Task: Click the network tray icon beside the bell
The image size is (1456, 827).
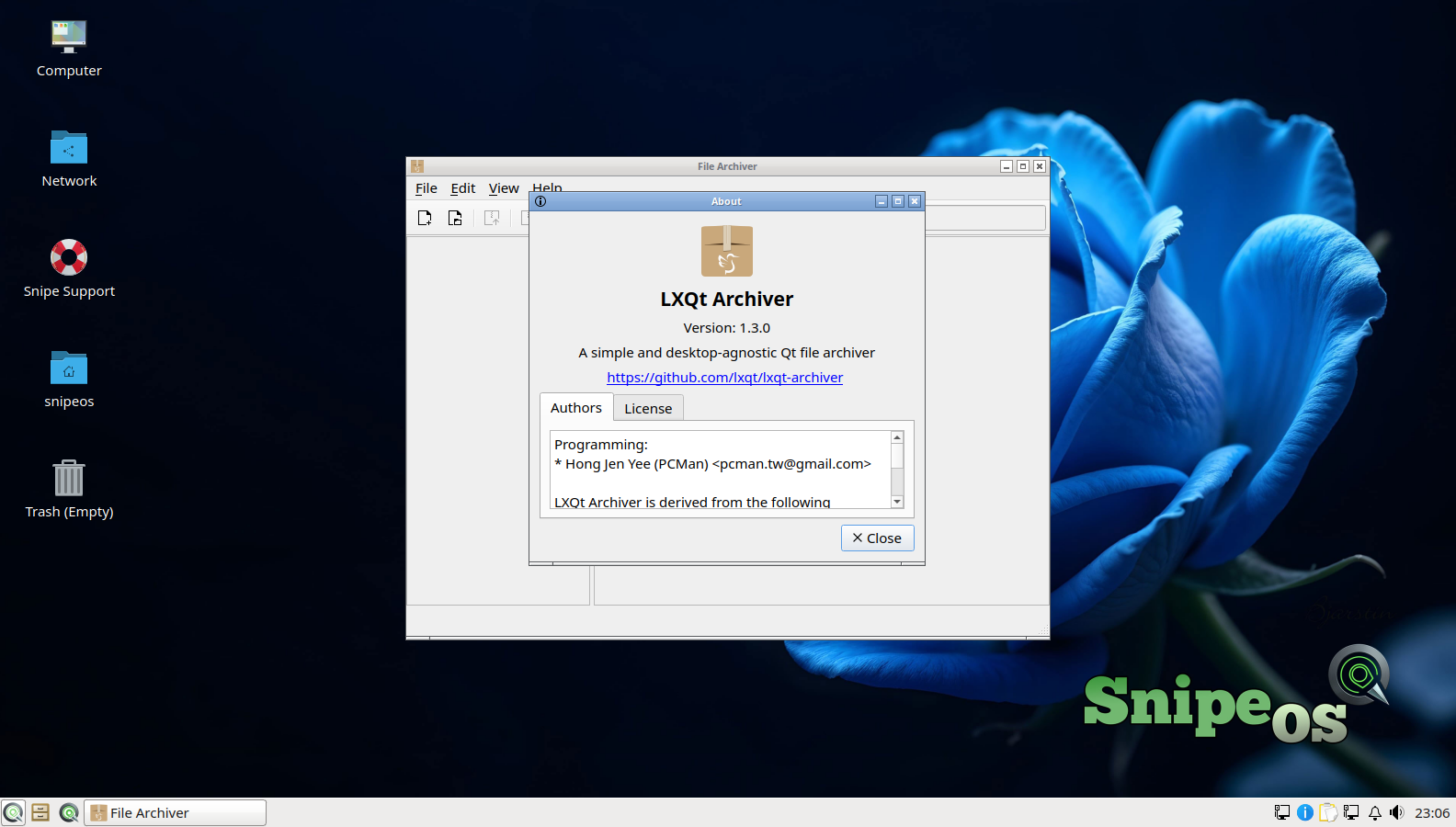Action: coord(1351,812)
